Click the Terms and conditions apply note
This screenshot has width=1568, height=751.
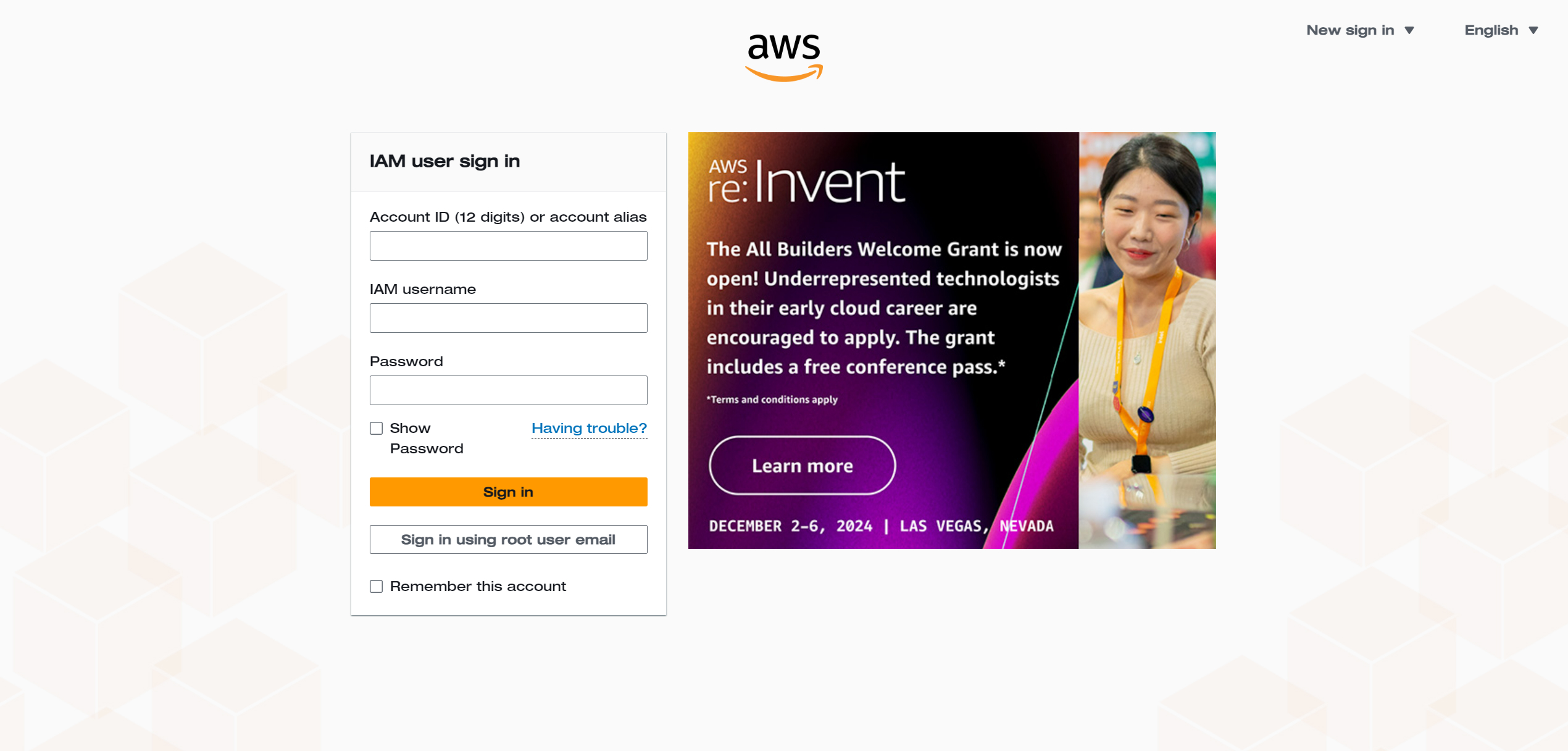(x=772, y=400)
